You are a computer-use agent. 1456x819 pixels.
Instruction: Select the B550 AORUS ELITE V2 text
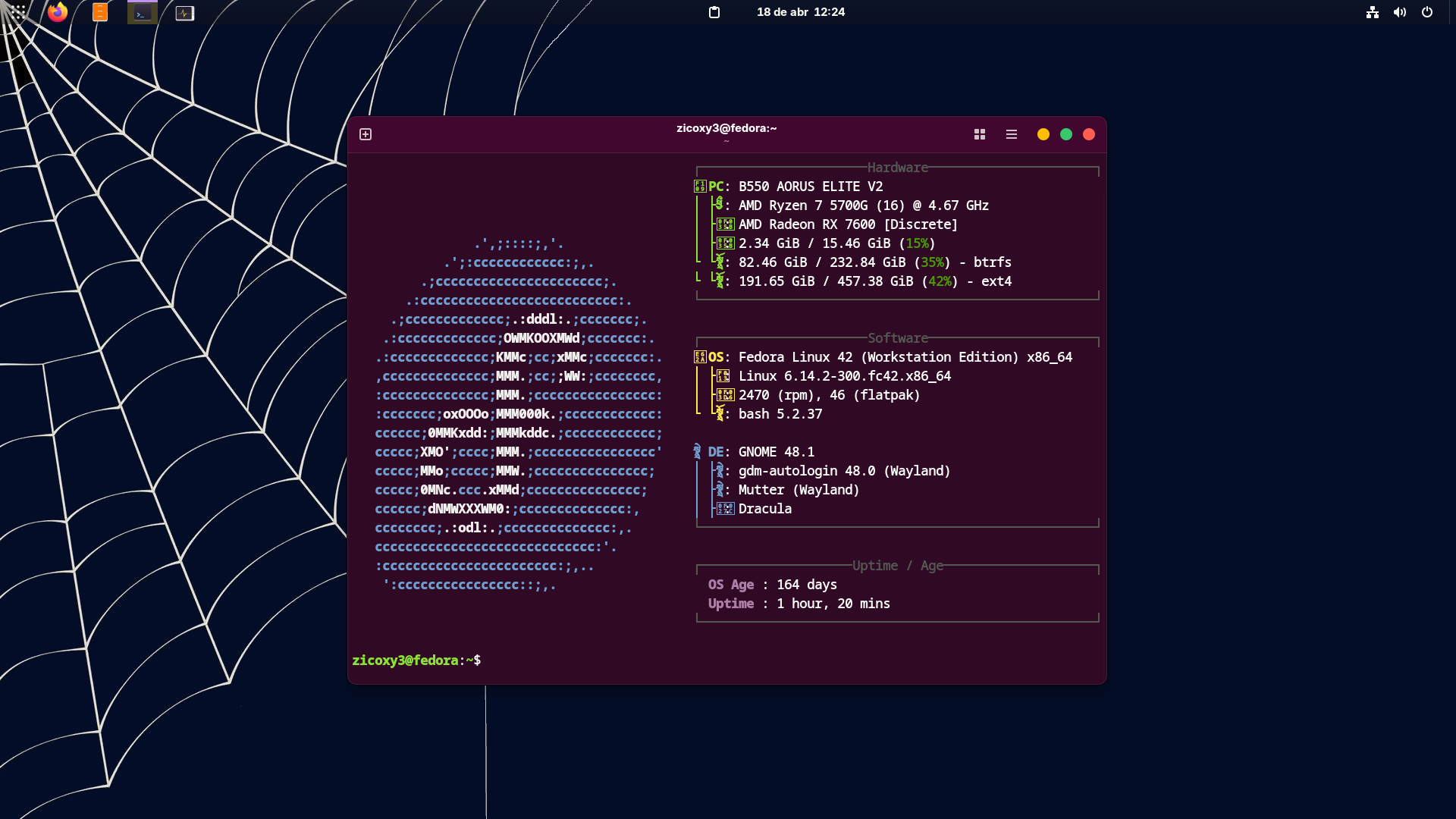tap(811, 187)
